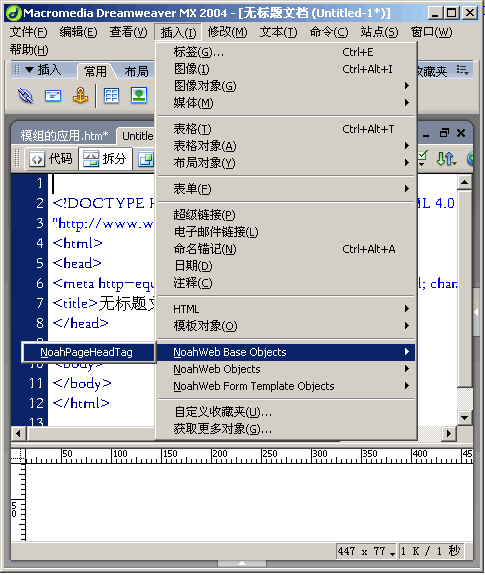Minimize the inner document window
This screenshot has height=575, width=485.
(426, 135)
